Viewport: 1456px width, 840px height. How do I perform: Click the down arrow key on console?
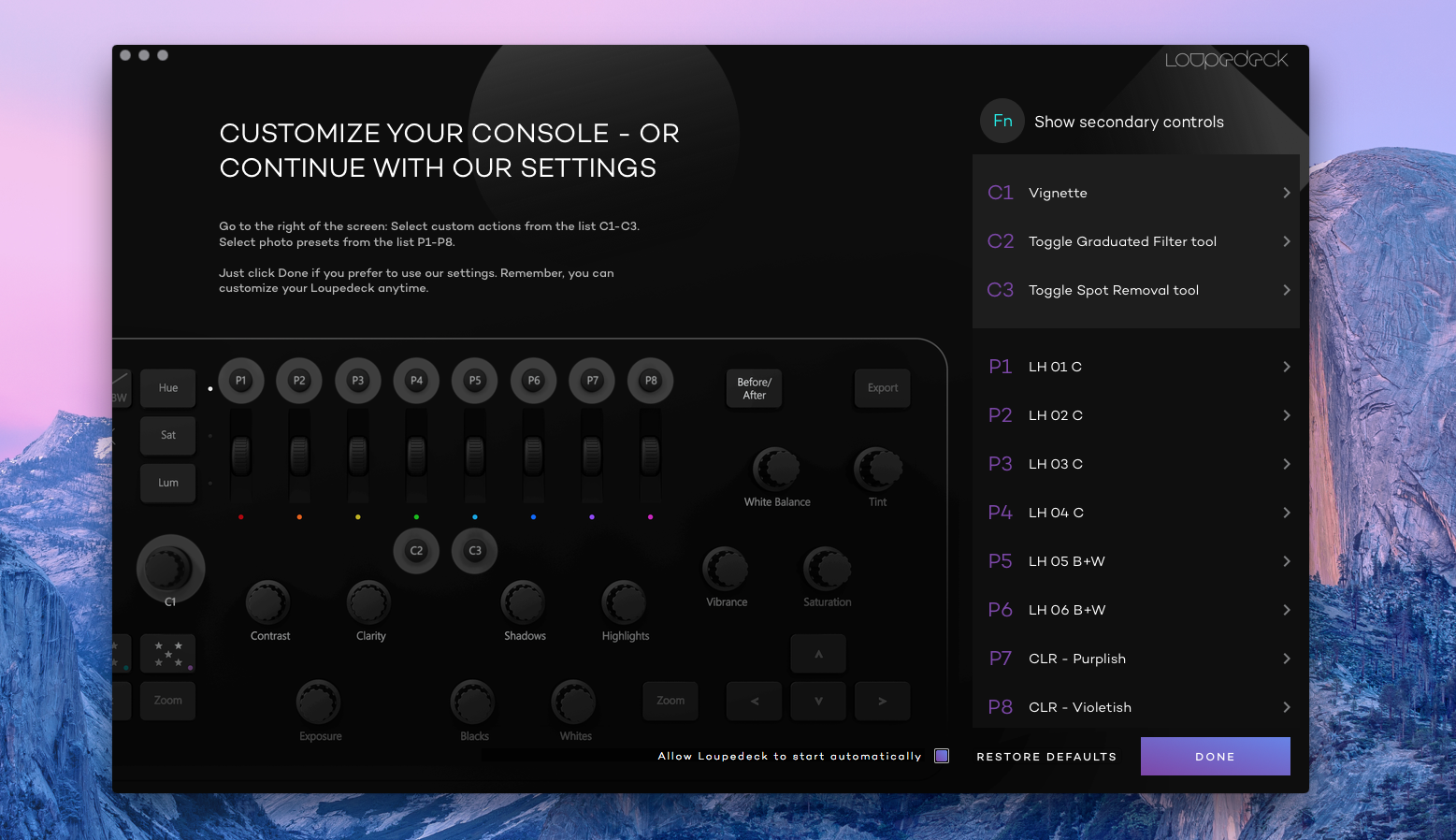[x=818, y=701]
